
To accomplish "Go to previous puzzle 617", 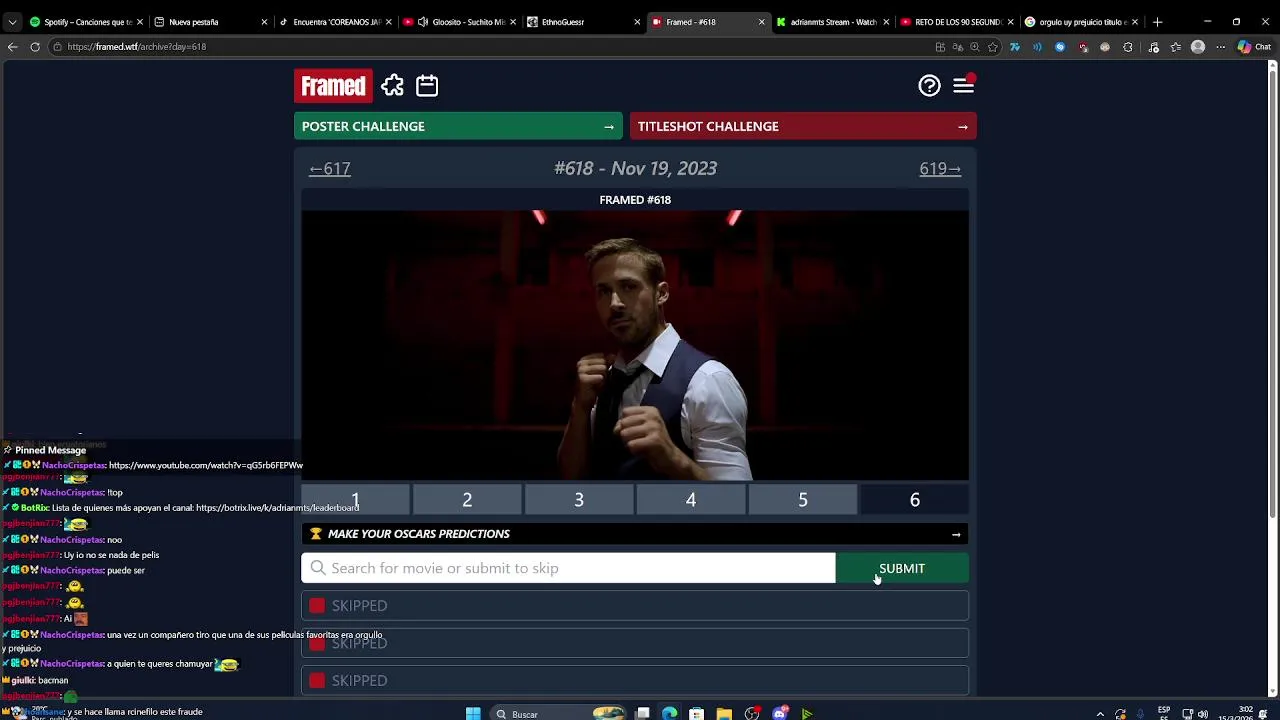I will pyautogui.click(x=330, y=169).
